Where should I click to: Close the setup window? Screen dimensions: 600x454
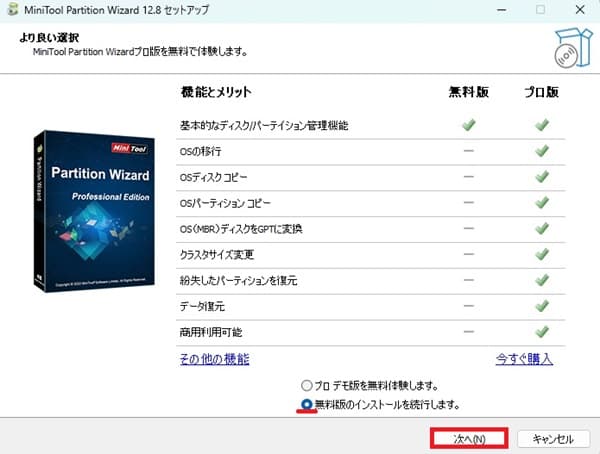point(580,10)
